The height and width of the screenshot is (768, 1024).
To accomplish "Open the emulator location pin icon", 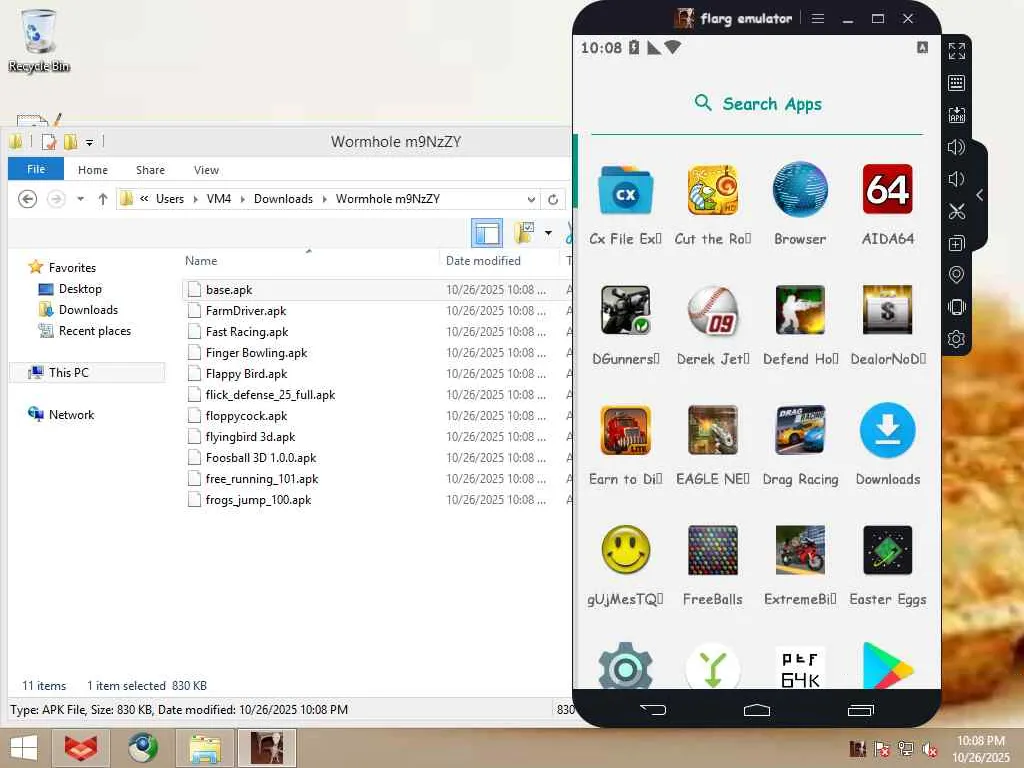I will click(x=957, y=275).
